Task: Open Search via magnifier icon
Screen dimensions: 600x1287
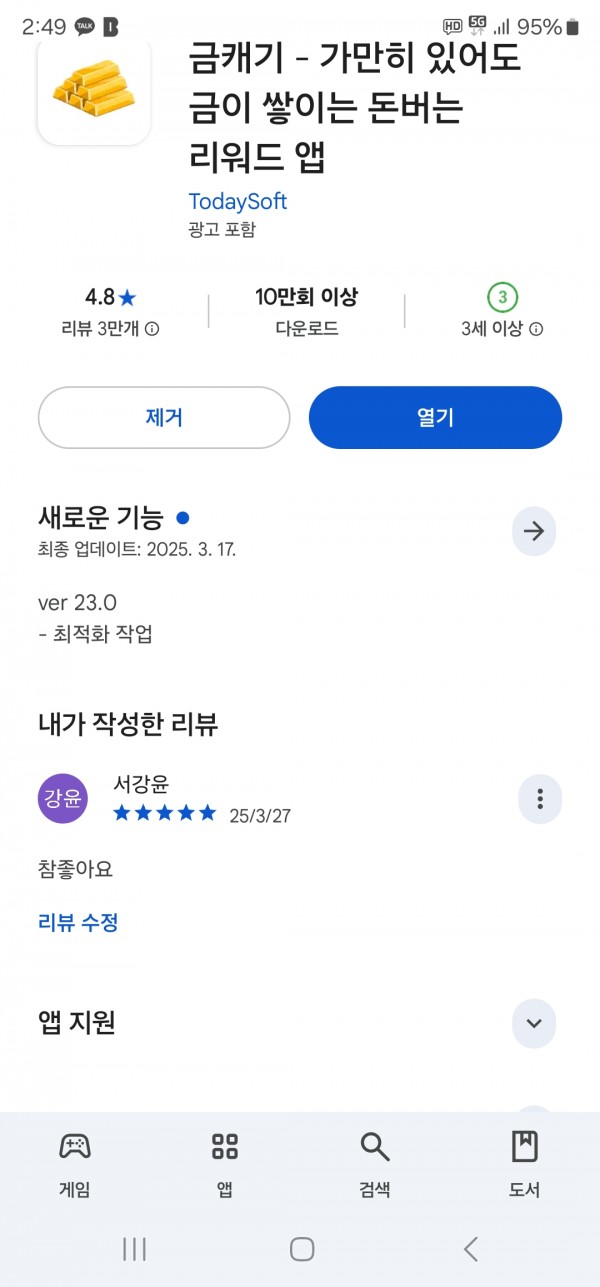Action: 375,1146
